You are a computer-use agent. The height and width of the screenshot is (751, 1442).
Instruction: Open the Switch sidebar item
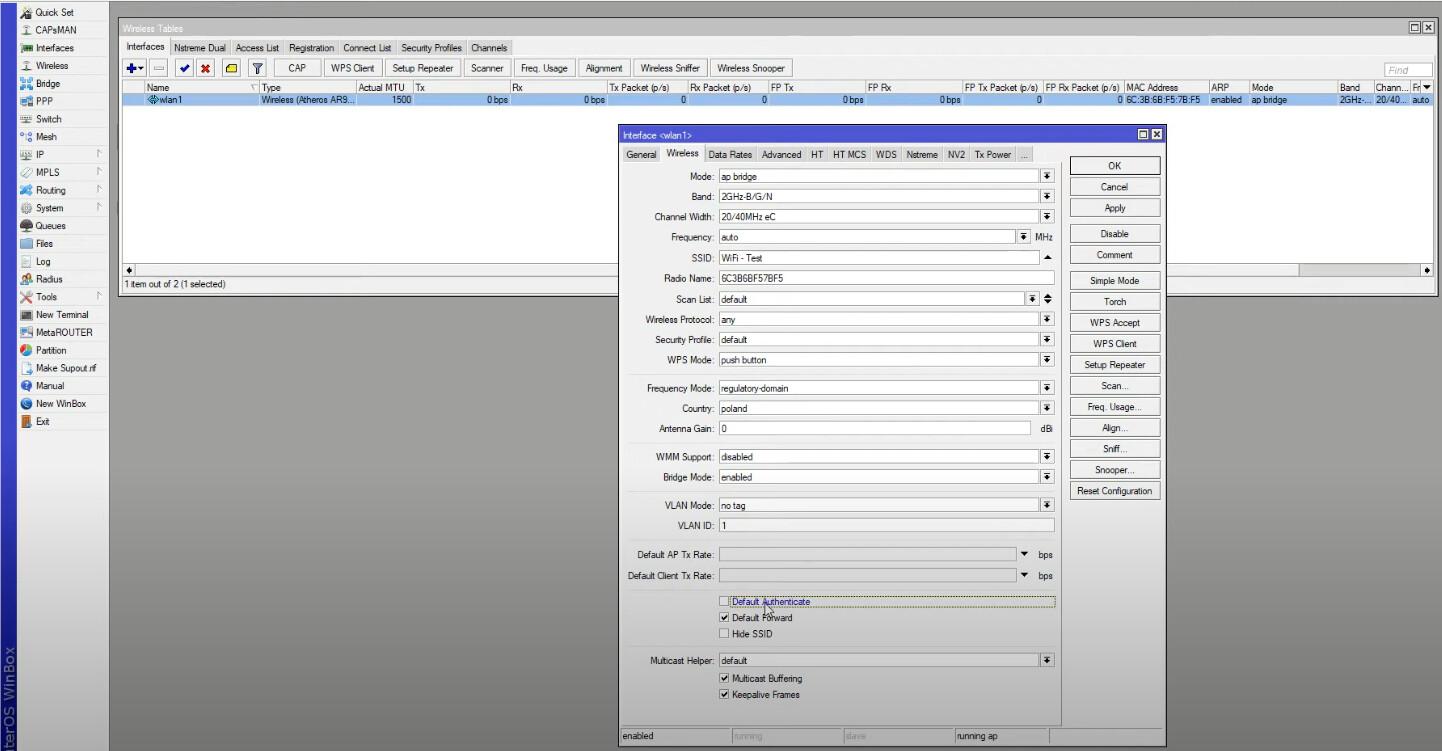click(48, 119)
